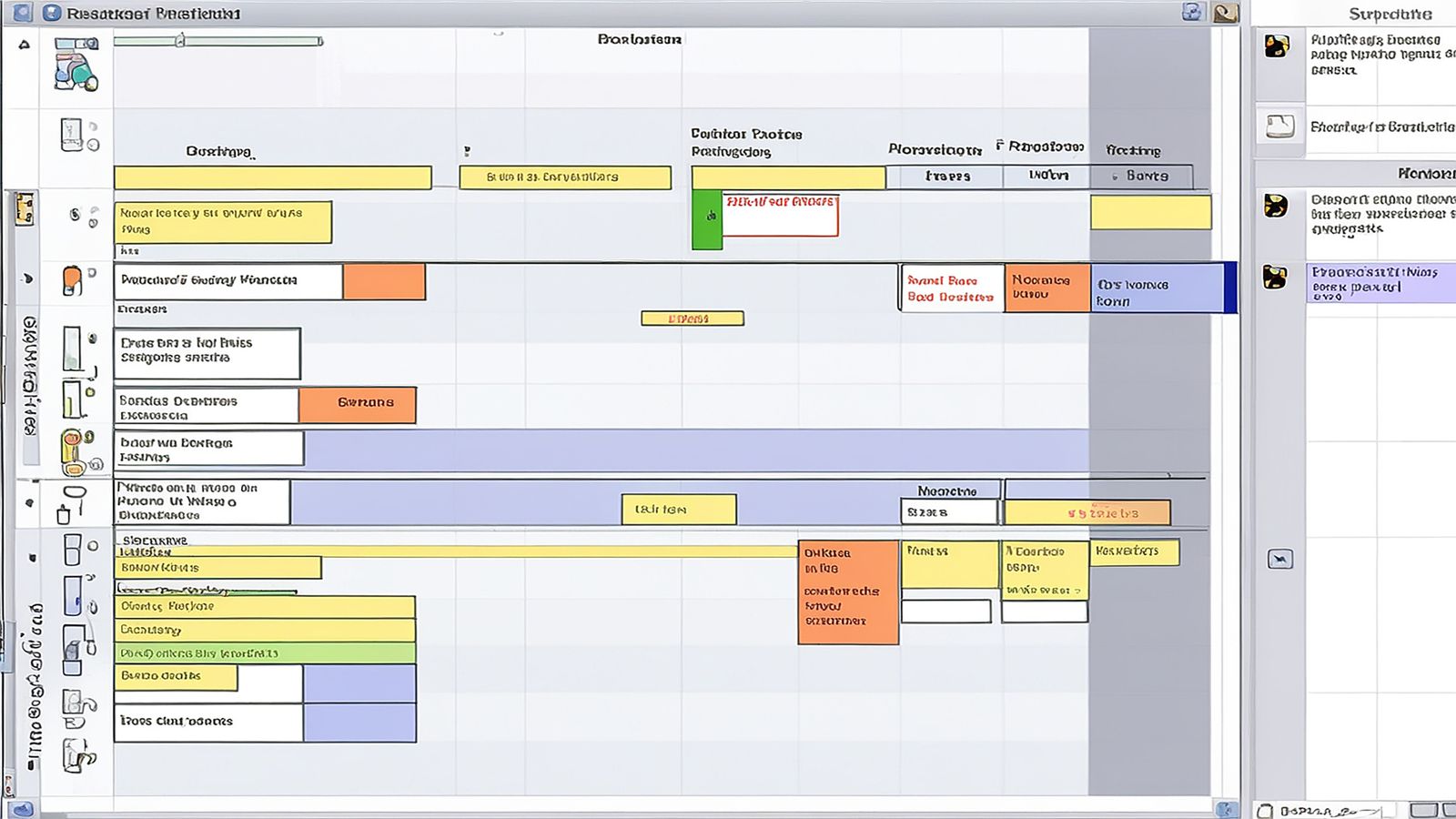Viewport: 1456px width, 819px height.
Task: Click the white page icon in the right panel
Action: (x=1279, y=126)
